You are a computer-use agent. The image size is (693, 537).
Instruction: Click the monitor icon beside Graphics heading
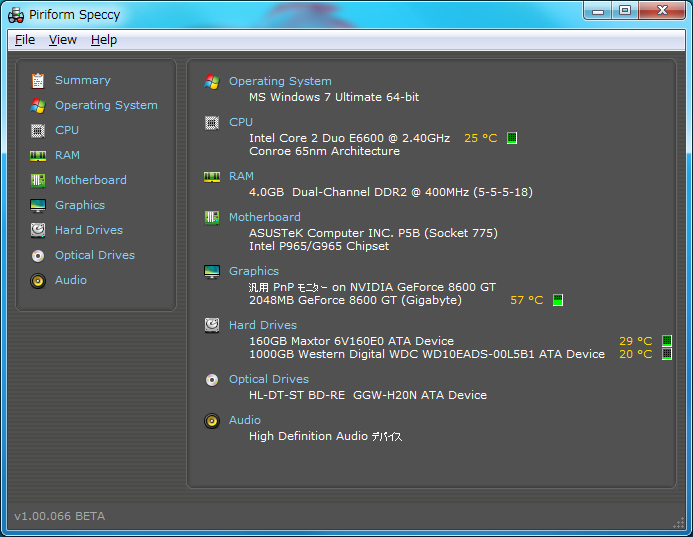(x=212, y=272)
